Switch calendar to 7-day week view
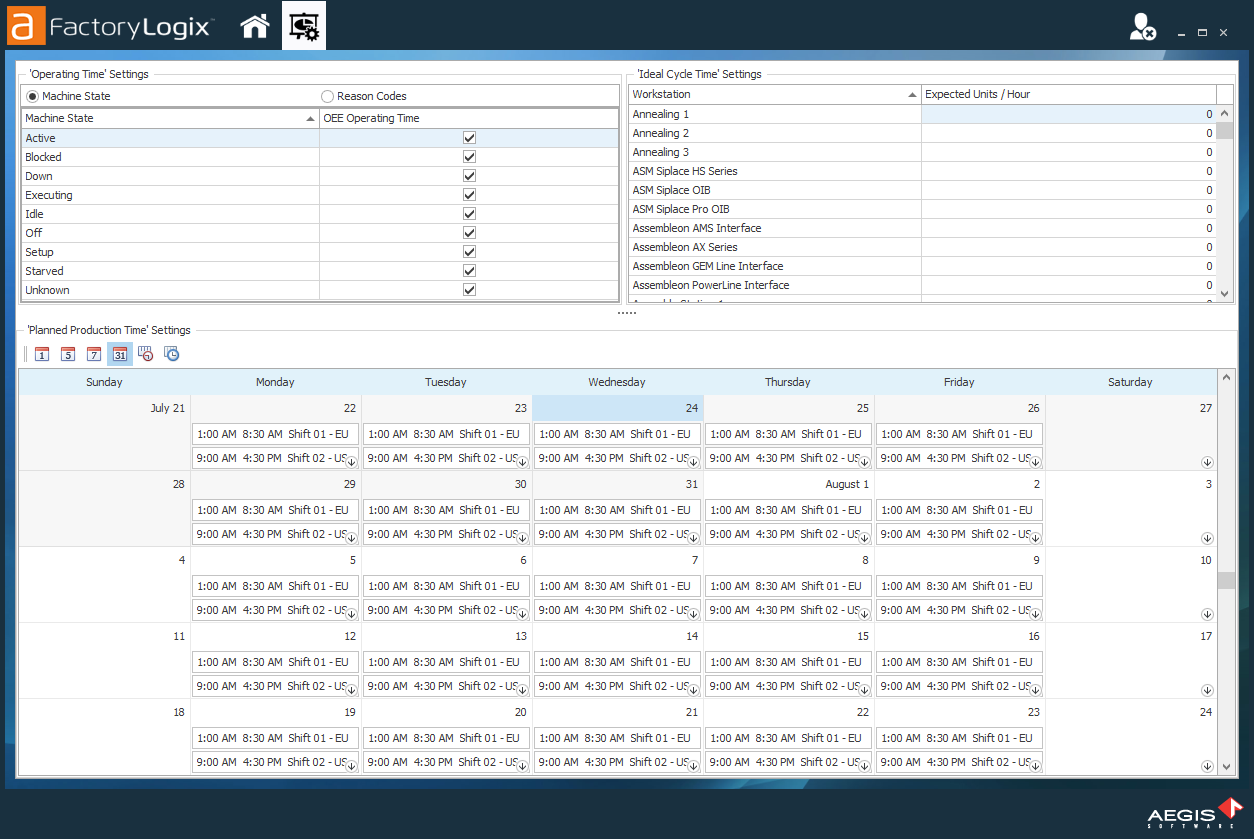The height and width of the screenshot is (839, 1254). click(94, 354)
